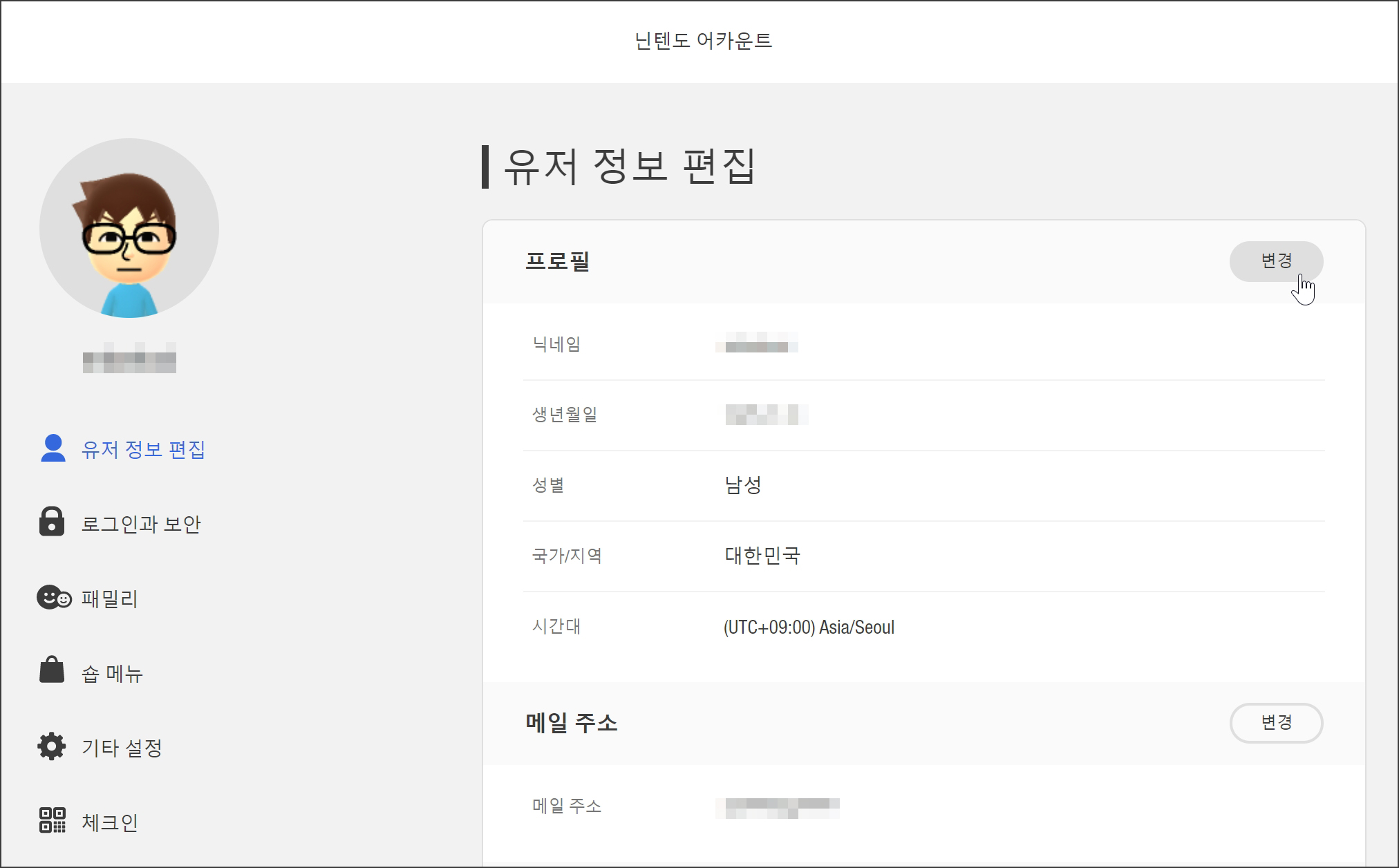Open 기타 설정 menu entry

(122, 748)
